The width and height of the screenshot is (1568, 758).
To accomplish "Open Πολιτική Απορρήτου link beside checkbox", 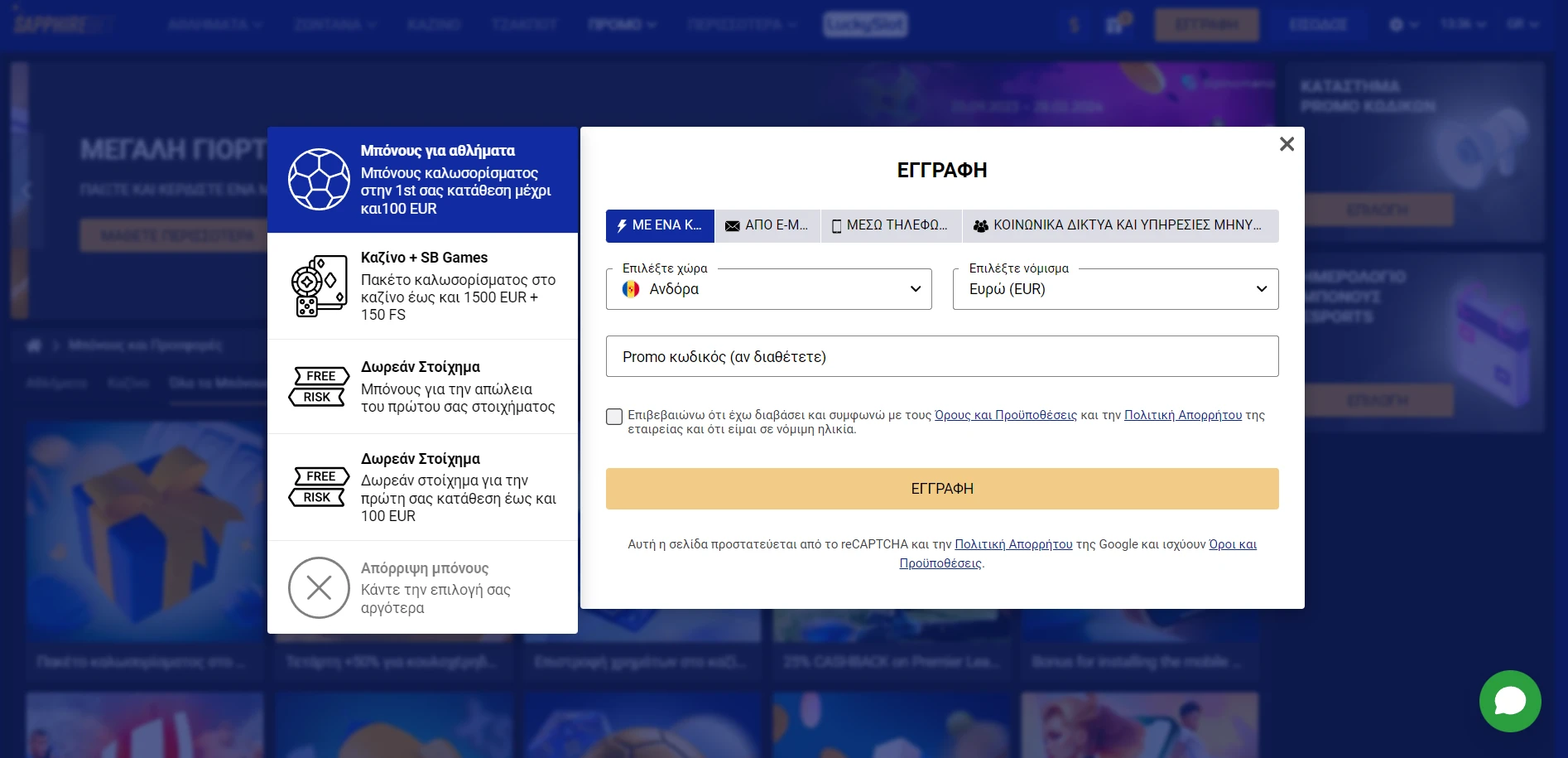I will pos(1183,415).
